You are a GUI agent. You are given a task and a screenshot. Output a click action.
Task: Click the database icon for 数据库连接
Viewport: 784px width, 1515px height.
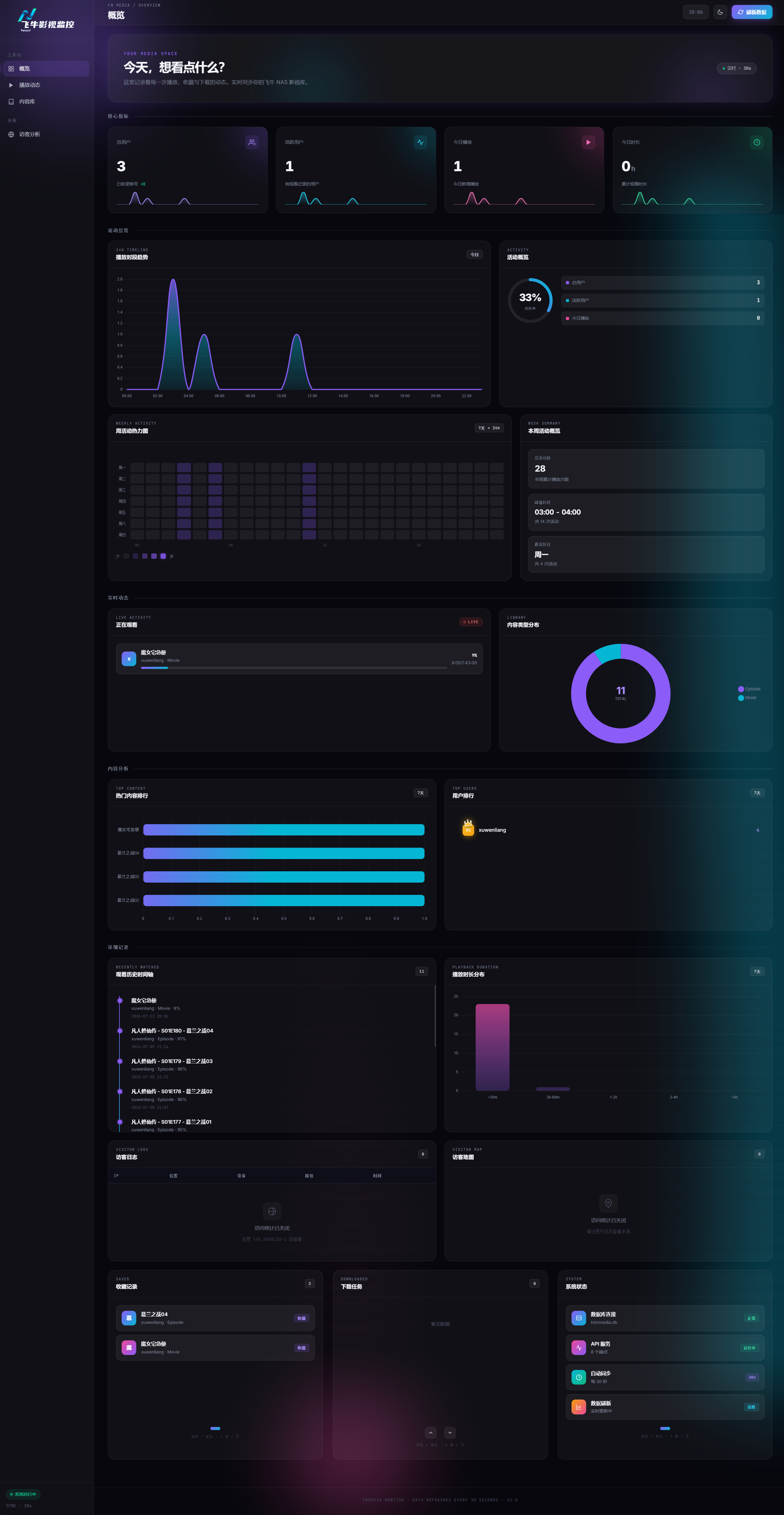[579, 1318]
